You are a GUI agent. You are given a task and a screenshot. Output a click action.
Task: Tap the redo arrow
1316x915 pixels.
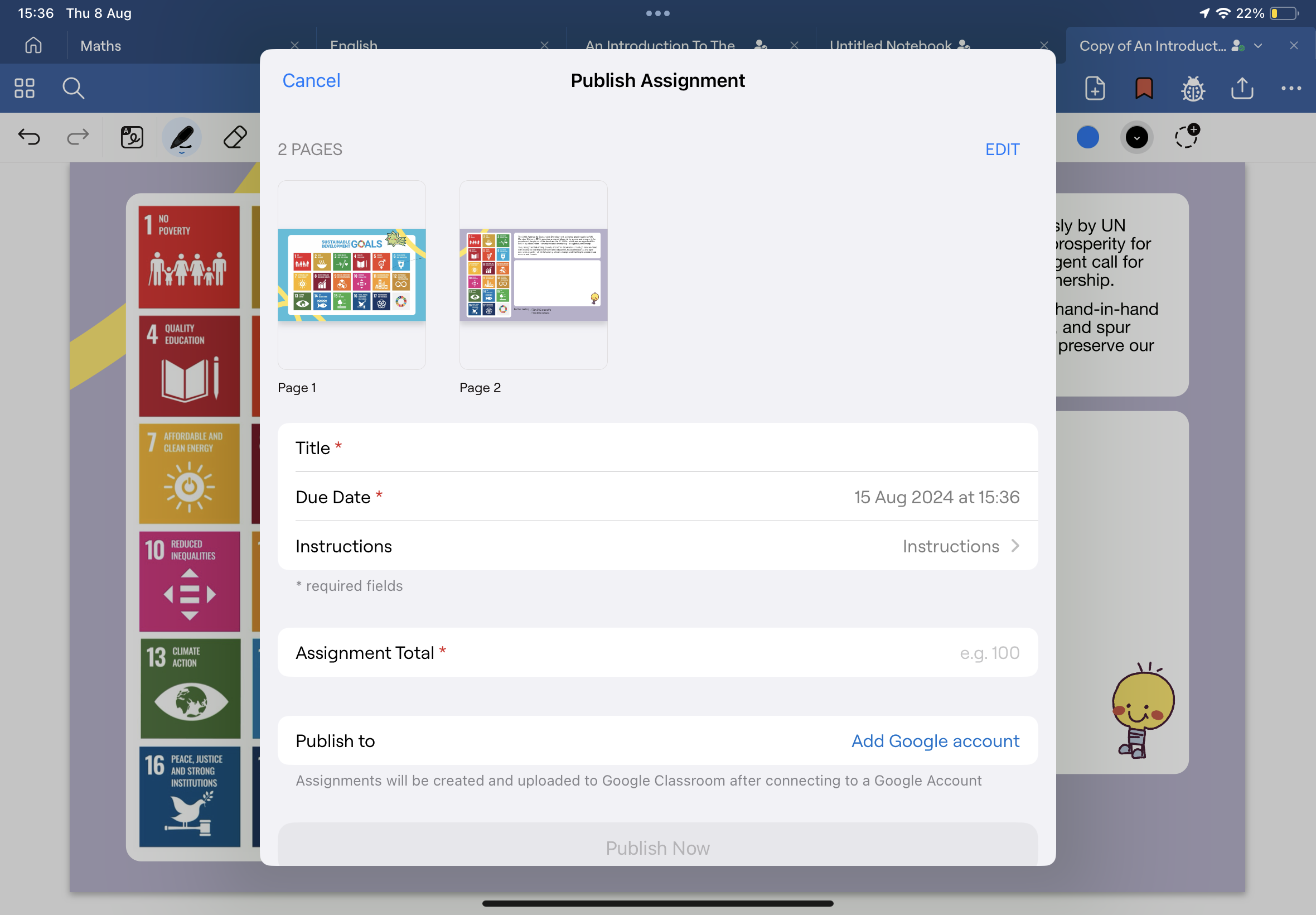pyautogui.click(x=78, y=137)
